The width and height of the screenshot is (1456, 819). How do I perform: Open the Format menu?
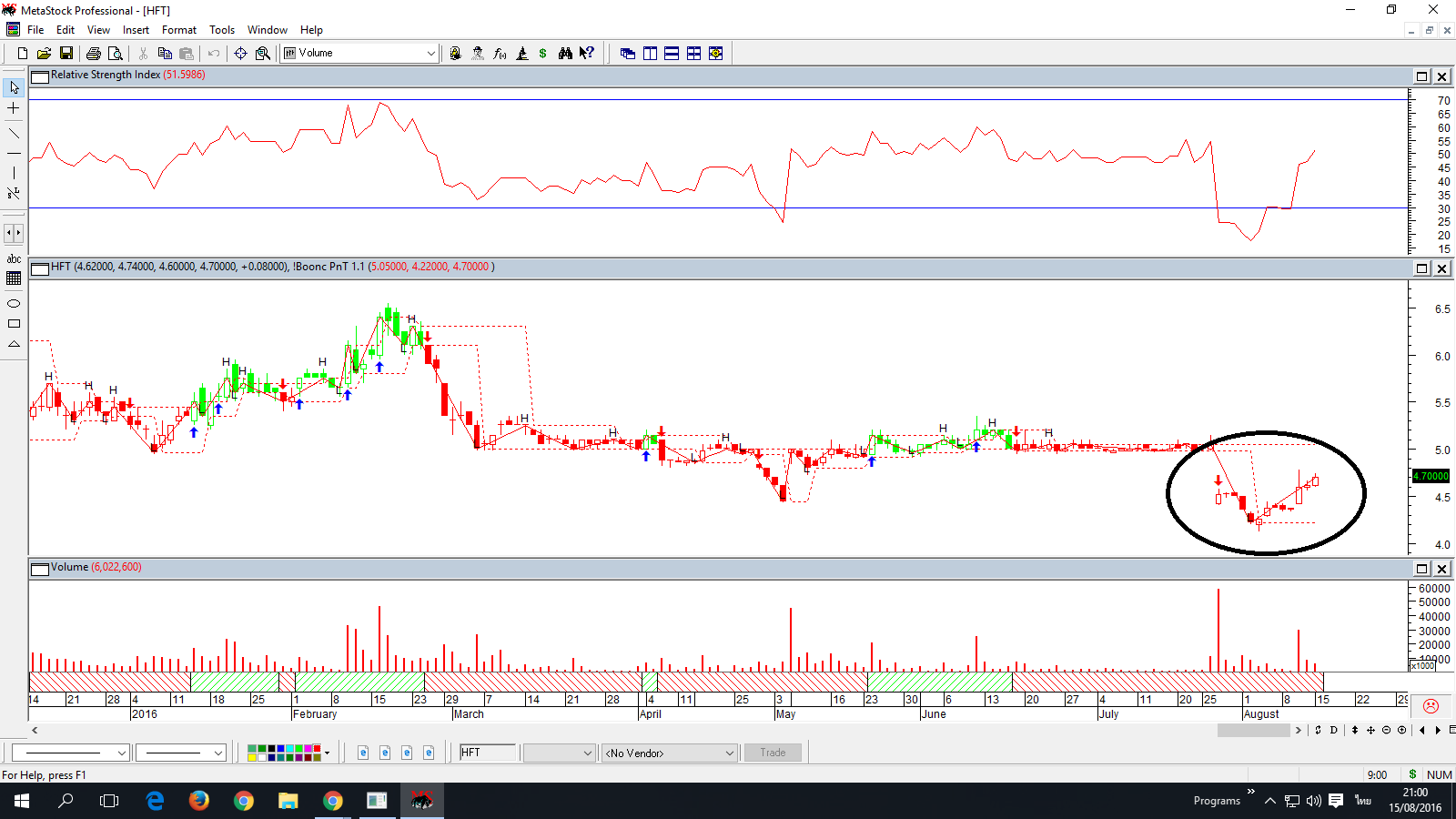pos(179,30)
